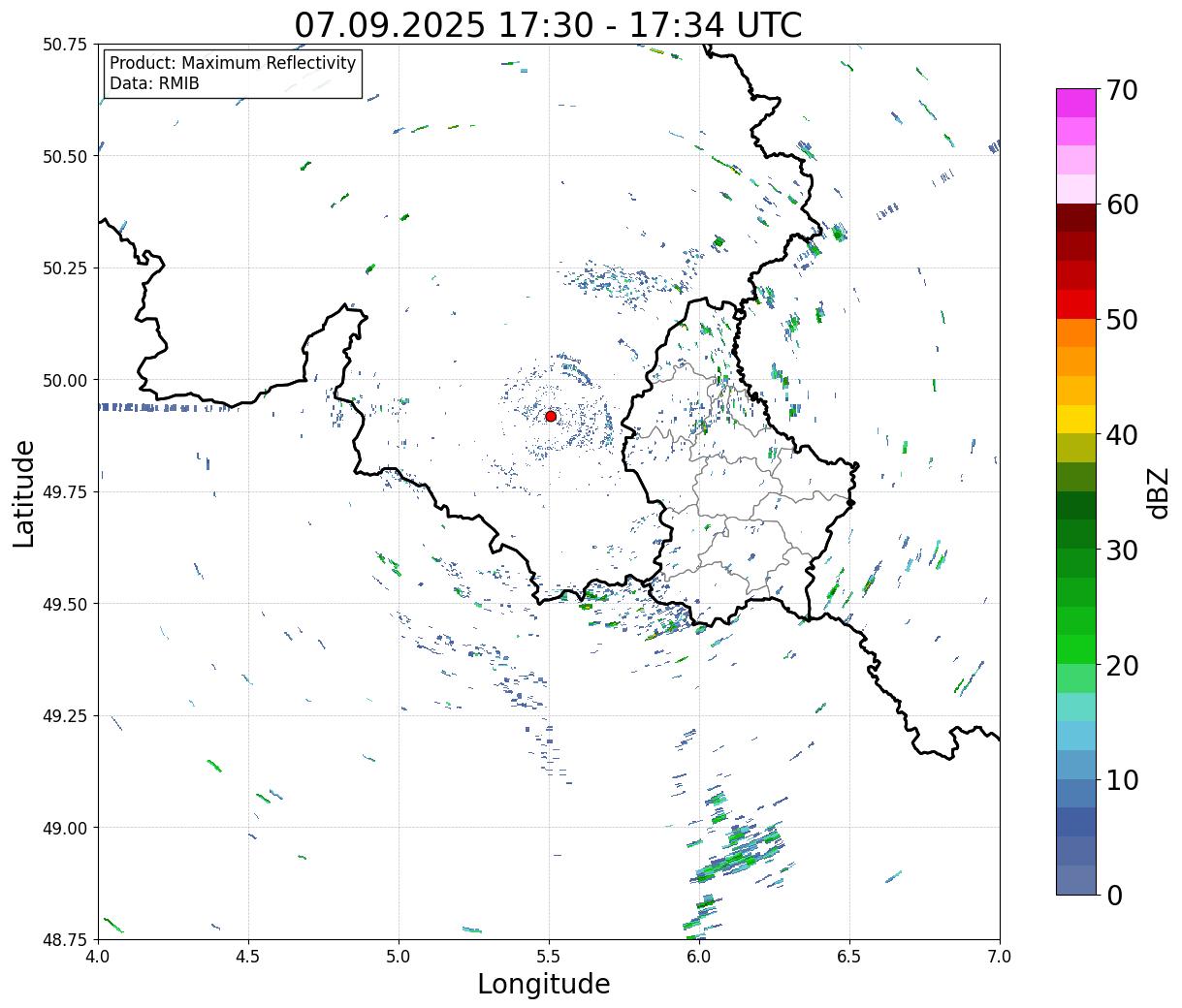Click the latitude tick label '50.25'
The image size is (1182, 1008).
(65, 268)
